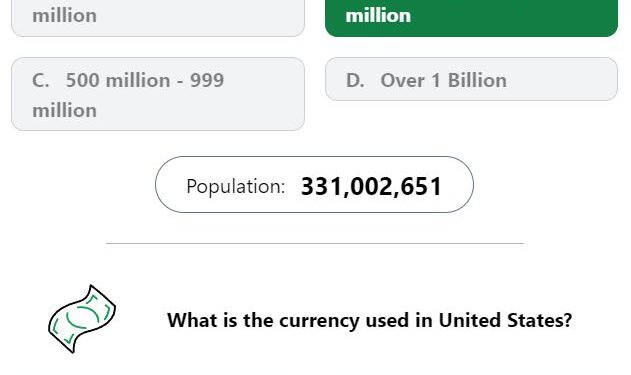The image size is (631, 375).
Task: Click the word currency in the question
Action: (320, 321)
